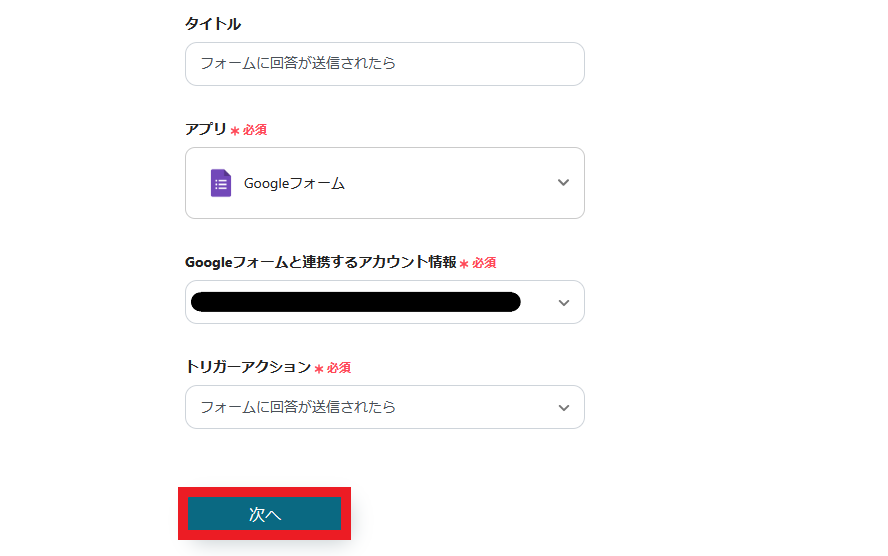The height and width of the screenshot is (556, 888).
Task: Expand the アプリ dropdown chevron
Action: tap(563, 183)
